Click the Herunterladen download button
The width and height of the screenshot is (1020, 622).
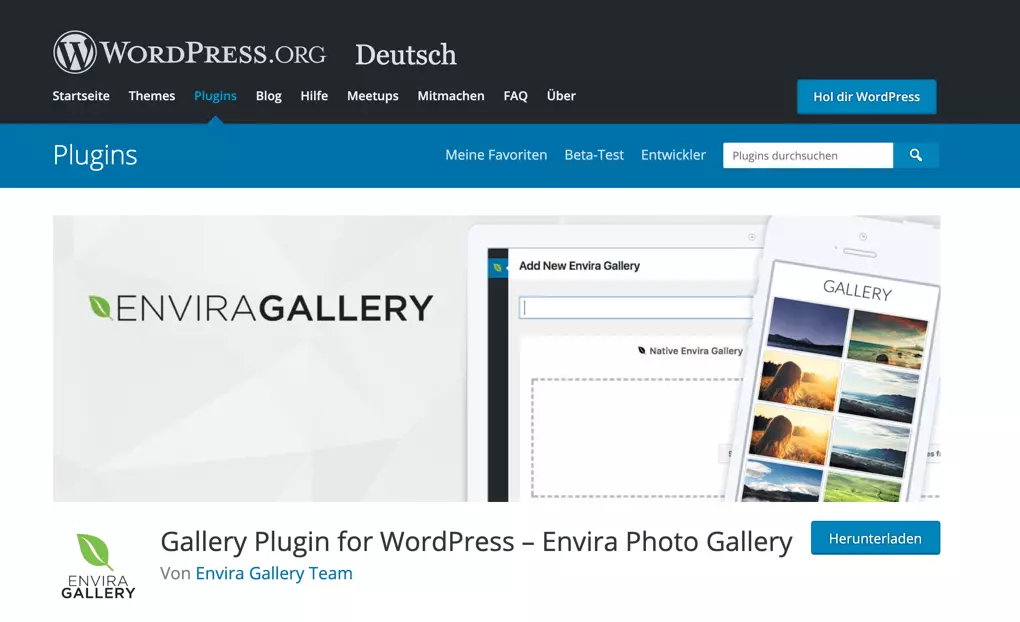click(875, 538)
